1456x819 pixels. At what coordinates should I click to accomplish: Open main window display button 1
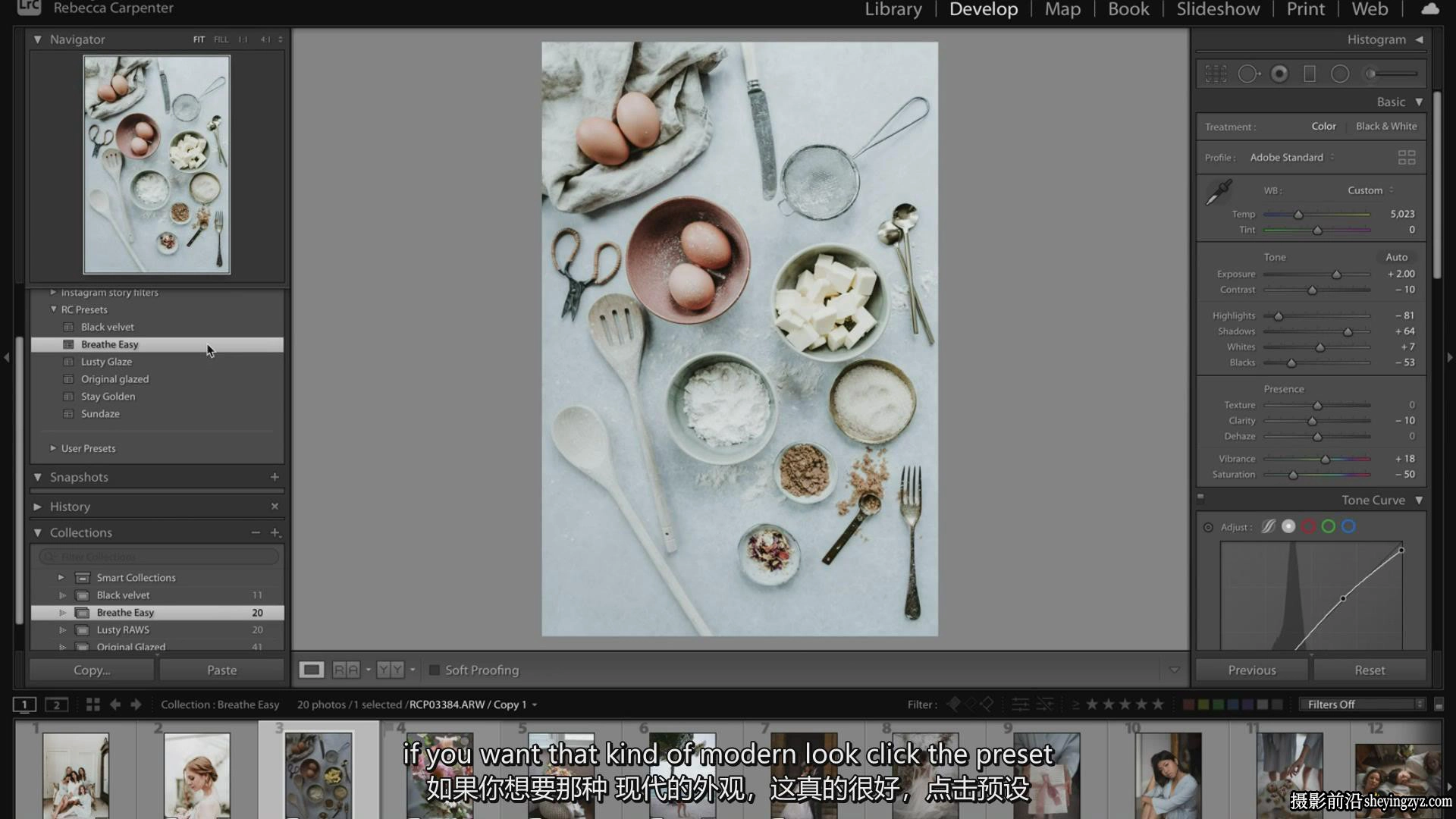pyautogui.click(x=24, y=704)
